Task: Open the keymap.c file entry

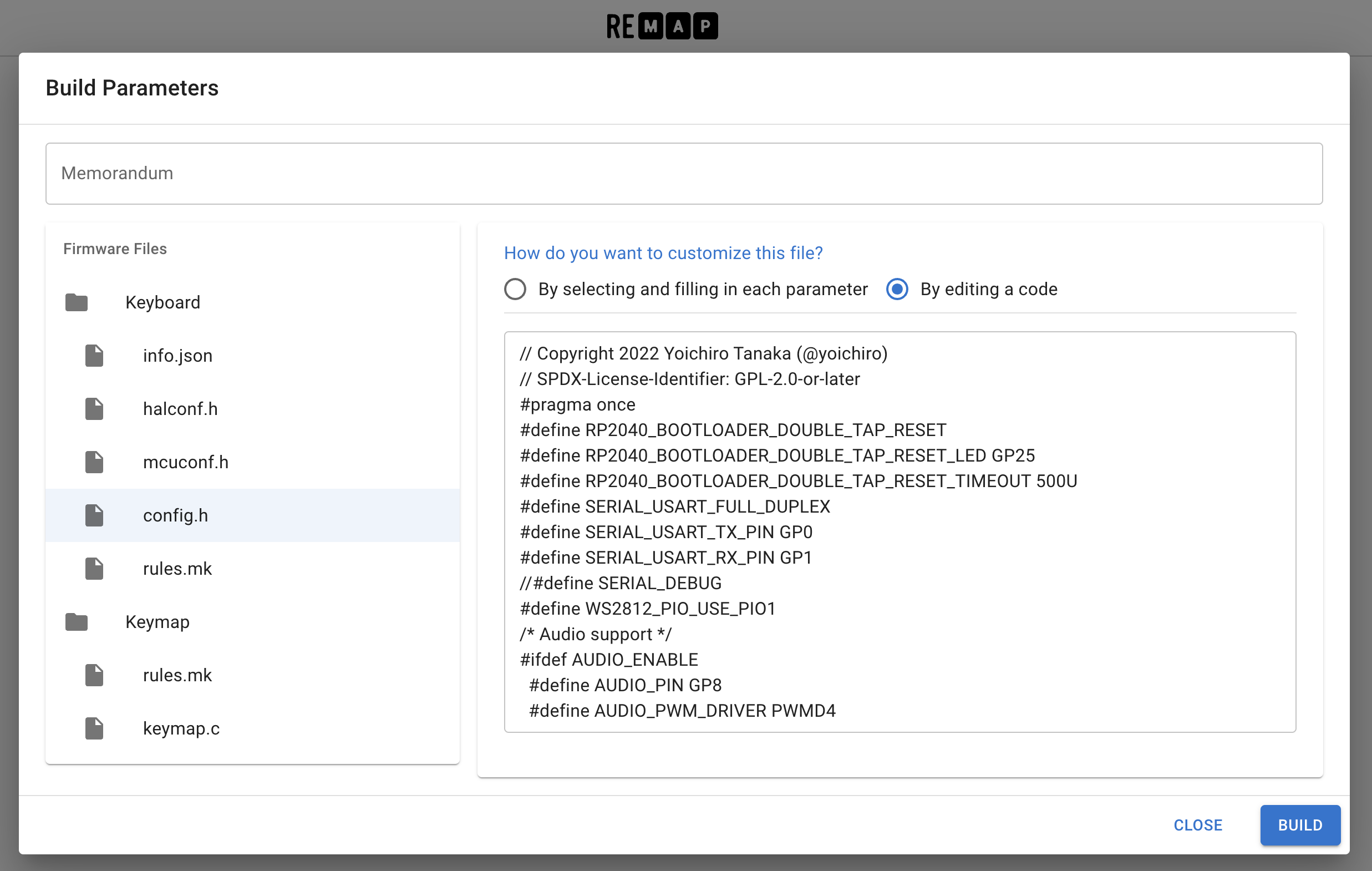Action: [252, 728]
